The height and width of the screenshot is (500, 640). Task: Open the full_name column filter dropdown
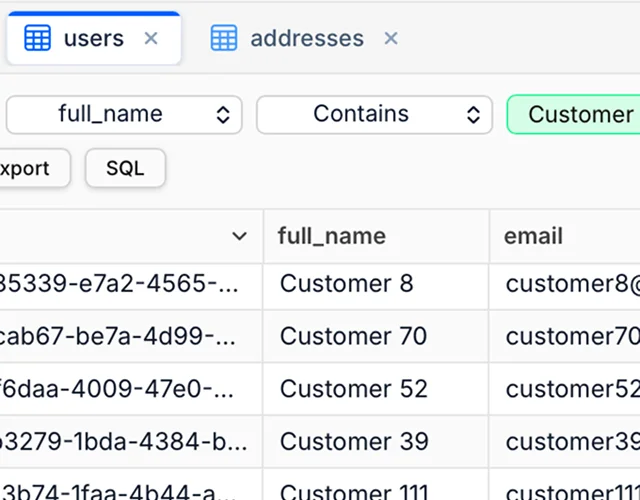[124, 114]
